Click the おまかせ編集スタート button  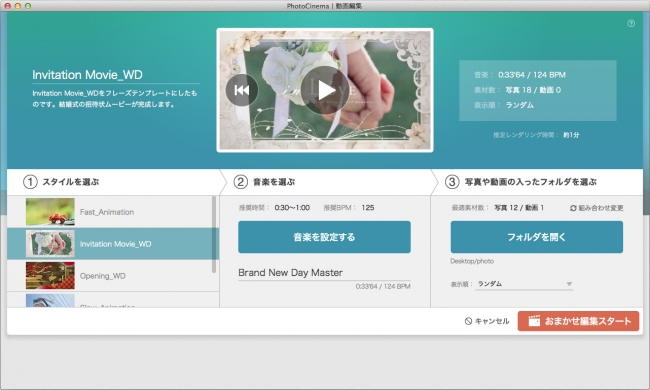[x=578, y=321]
